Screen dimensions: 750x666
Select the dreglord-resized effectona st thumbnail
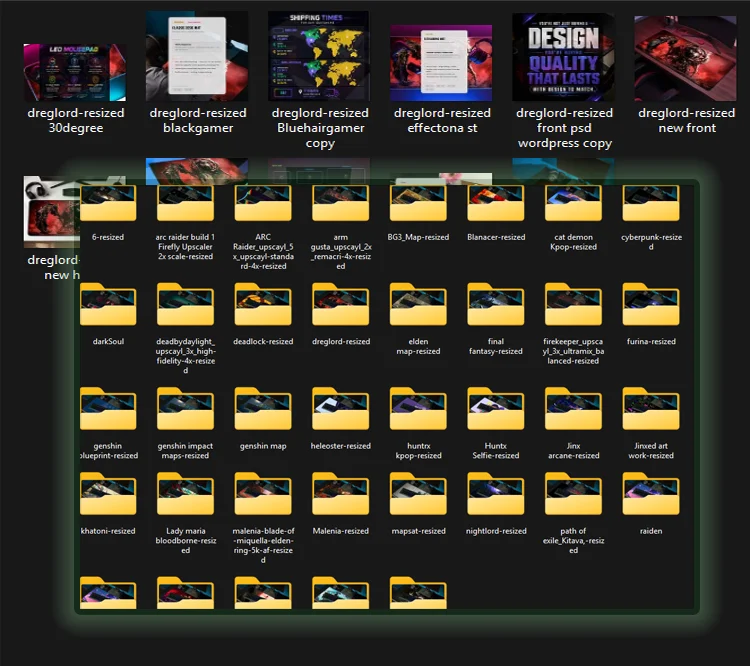[441, 63]
